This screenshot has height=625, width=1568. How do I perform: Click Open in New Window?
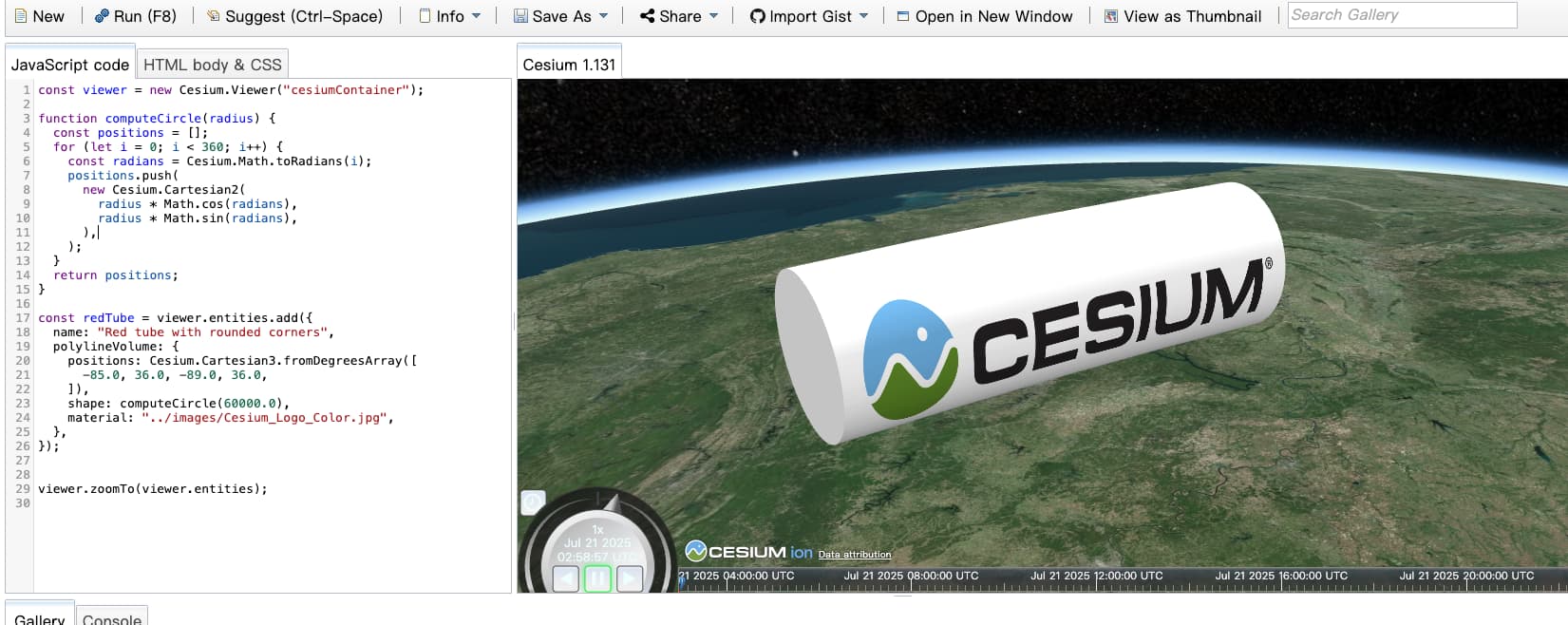985,16
